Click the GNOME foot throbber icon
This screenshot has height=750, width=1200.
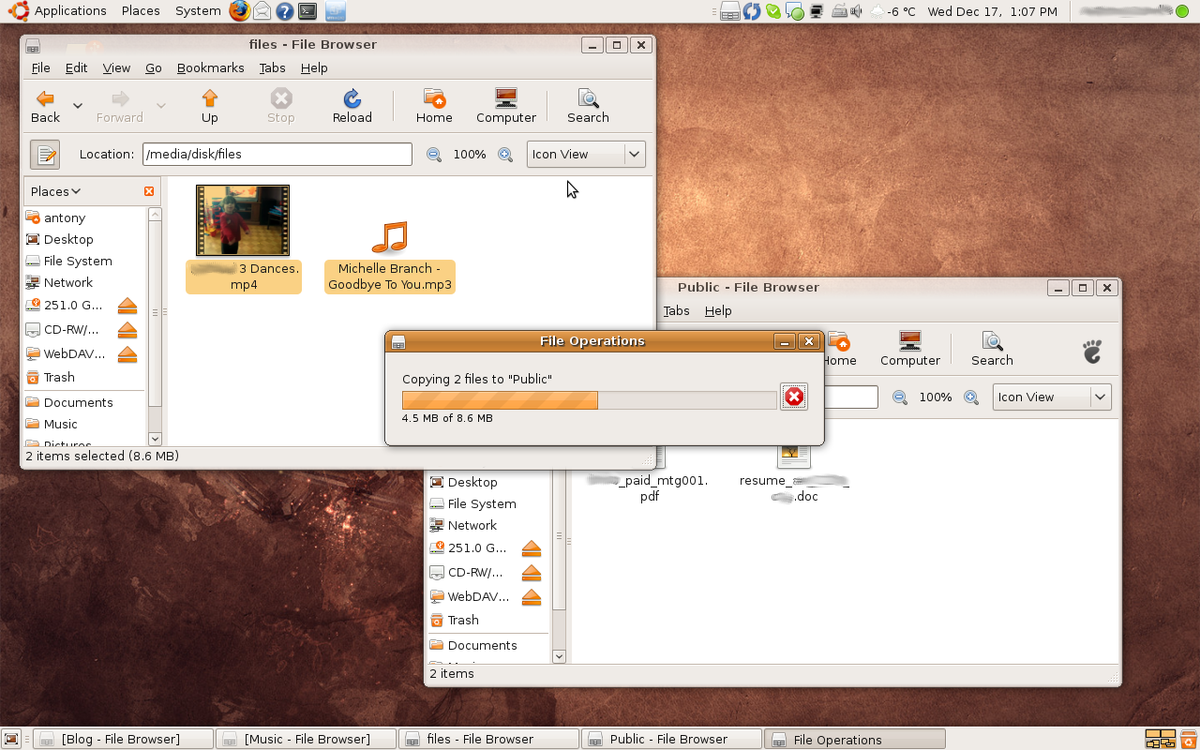1090,350
